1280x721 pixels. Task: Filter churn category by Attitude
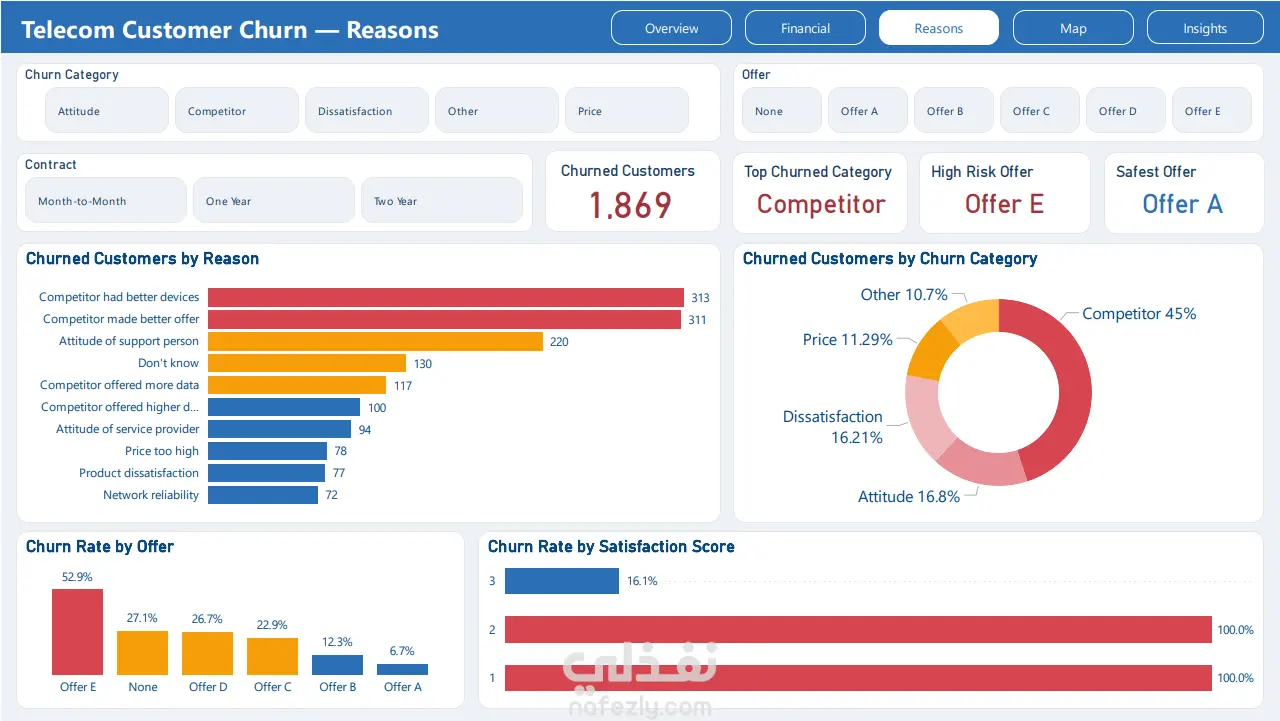tap(107, 111)
